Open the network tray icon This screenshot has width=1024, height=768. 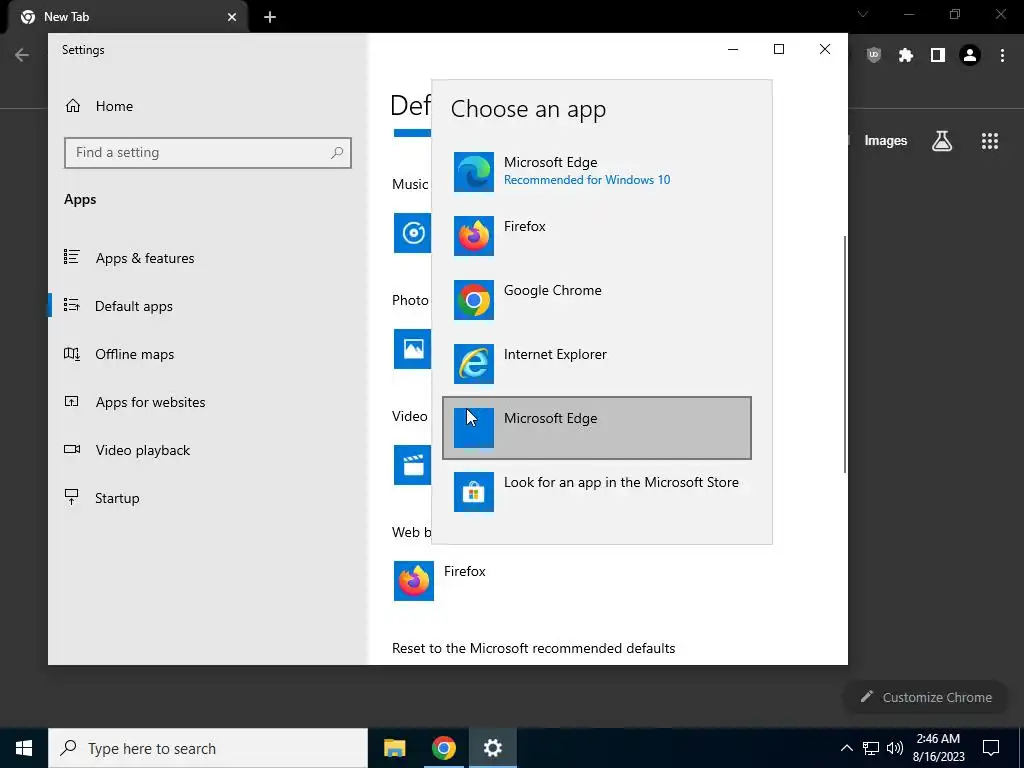(x=871, y=748)
